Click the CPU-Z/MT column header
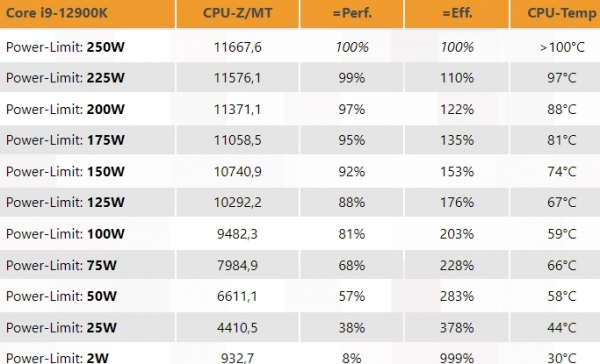 (238, 14)
